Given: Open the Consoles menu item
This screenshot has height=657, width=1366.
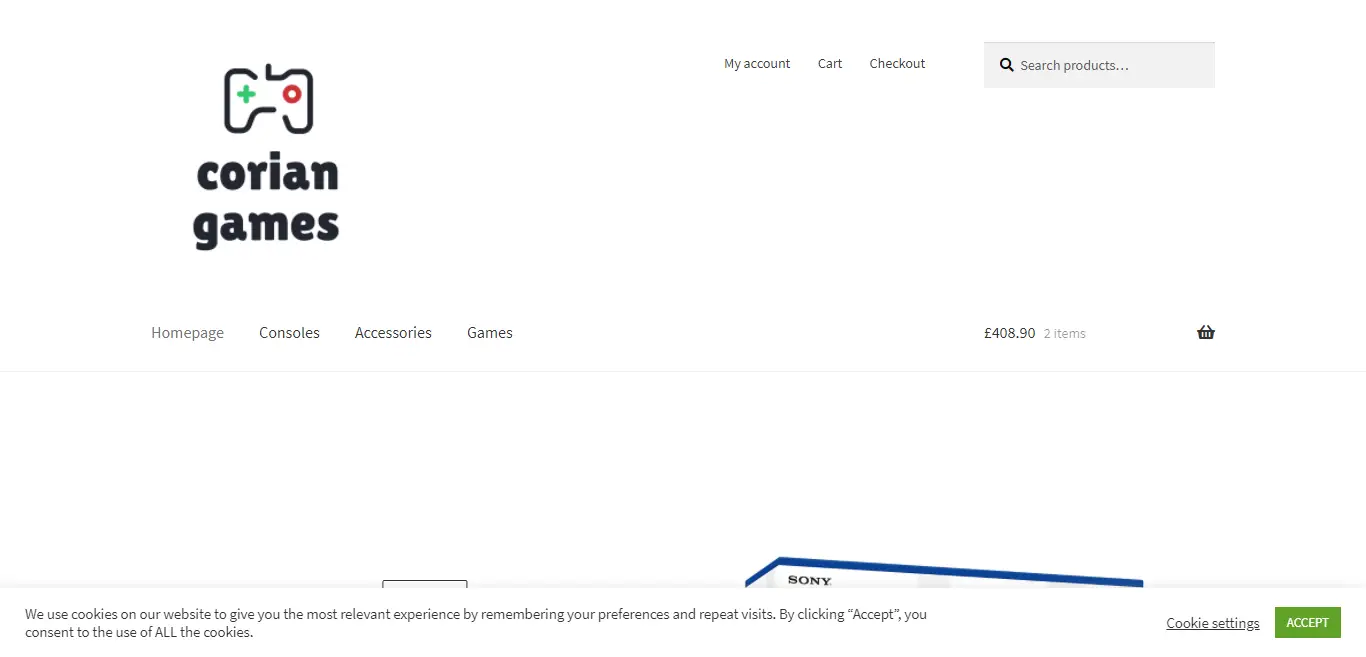Looking at the screenshot, I should [x=289, y=333].
